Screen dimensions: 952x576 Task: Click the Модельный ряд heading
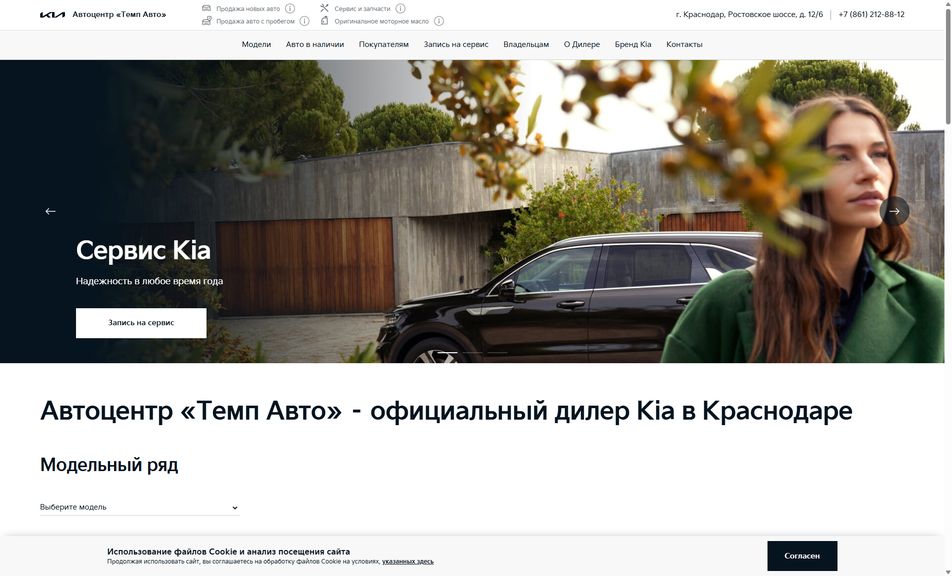coord(109,465)
